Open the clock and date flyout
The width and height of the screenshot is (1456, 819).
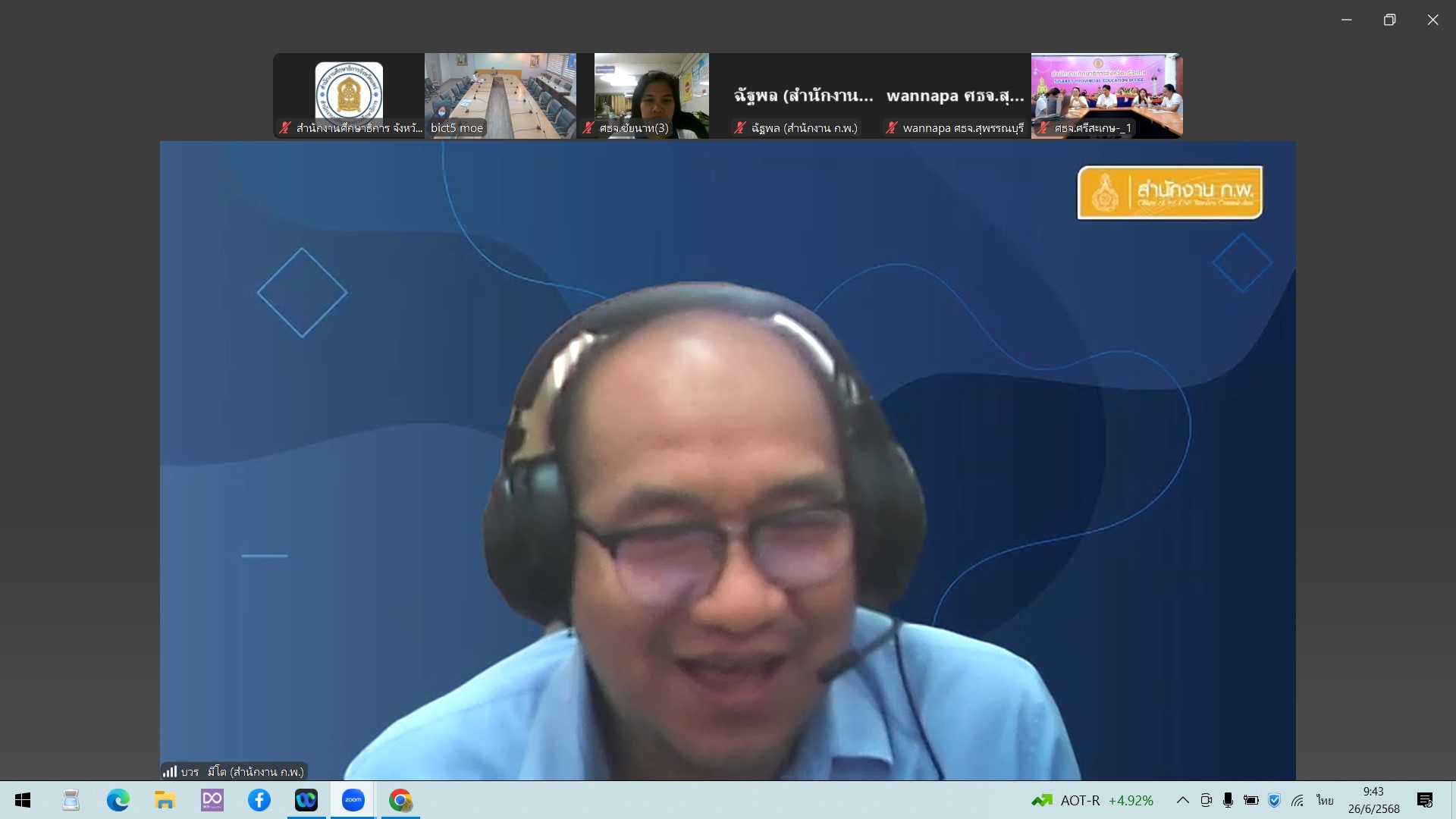(1373, 800)
